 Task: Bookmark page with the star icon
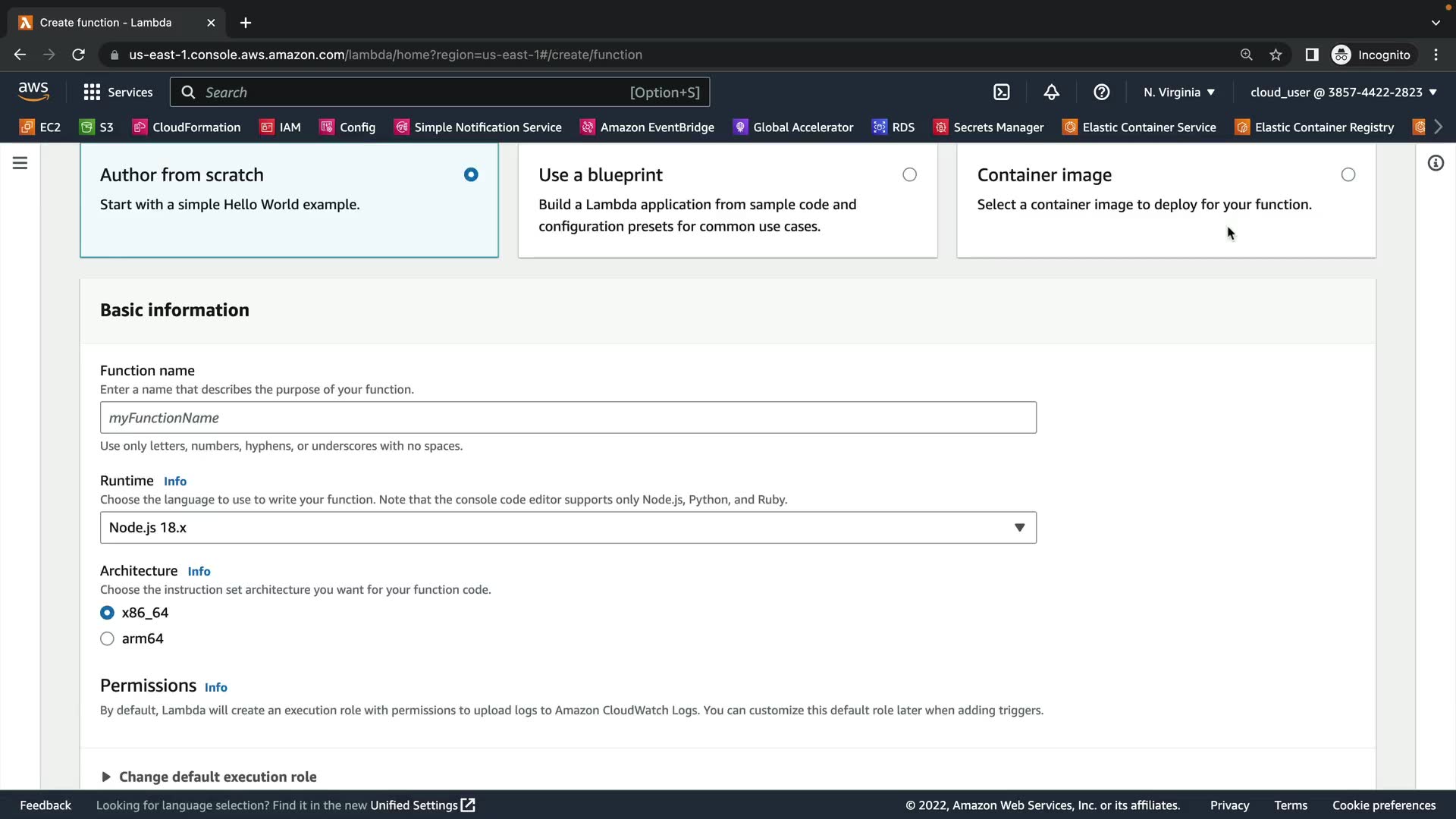(x=1276, y=55)
